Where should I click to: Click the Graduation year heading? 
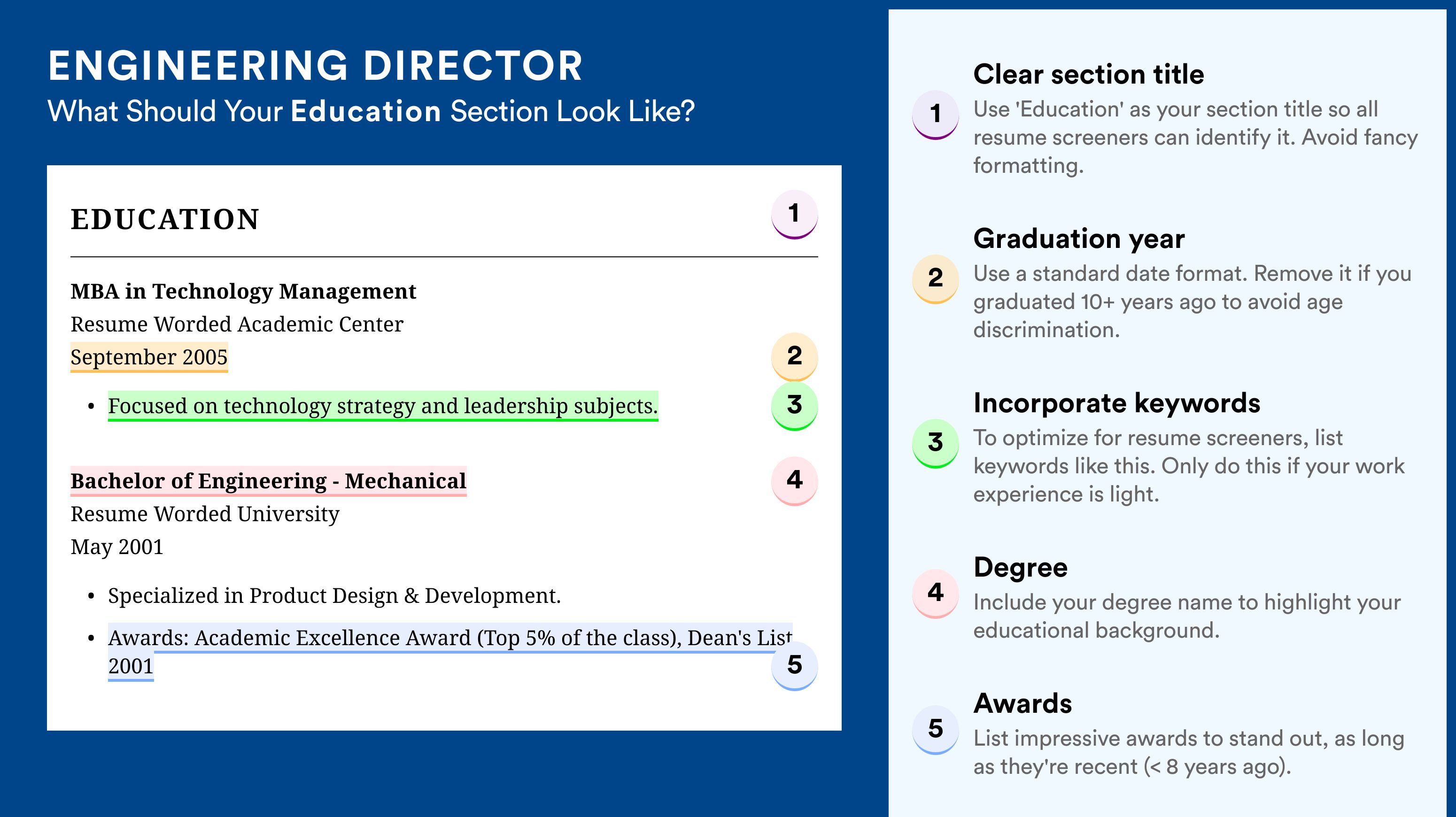click(x=1079, y=239)
